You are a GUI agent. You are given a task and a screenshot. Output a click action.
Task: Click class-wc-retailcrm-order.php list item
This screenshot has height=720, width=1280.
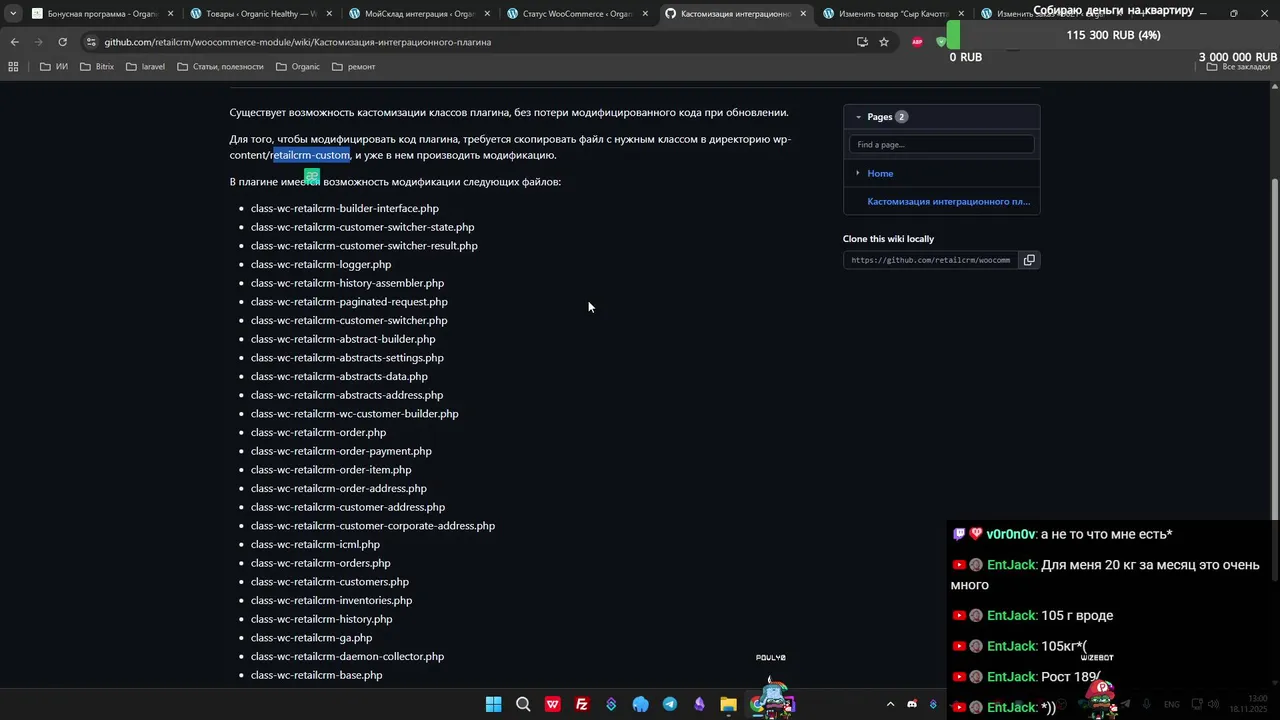coord(318,433)
